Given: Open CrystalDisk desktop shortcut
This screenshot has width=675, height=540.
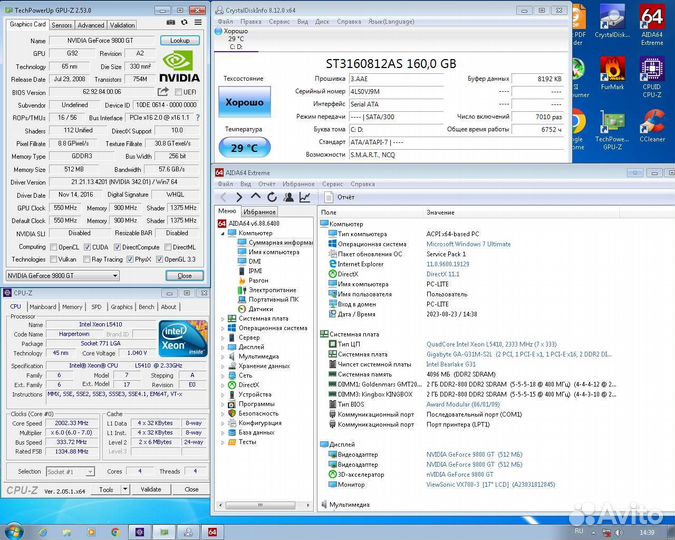Looking at the screenshot, I should [x=612, y=22].
